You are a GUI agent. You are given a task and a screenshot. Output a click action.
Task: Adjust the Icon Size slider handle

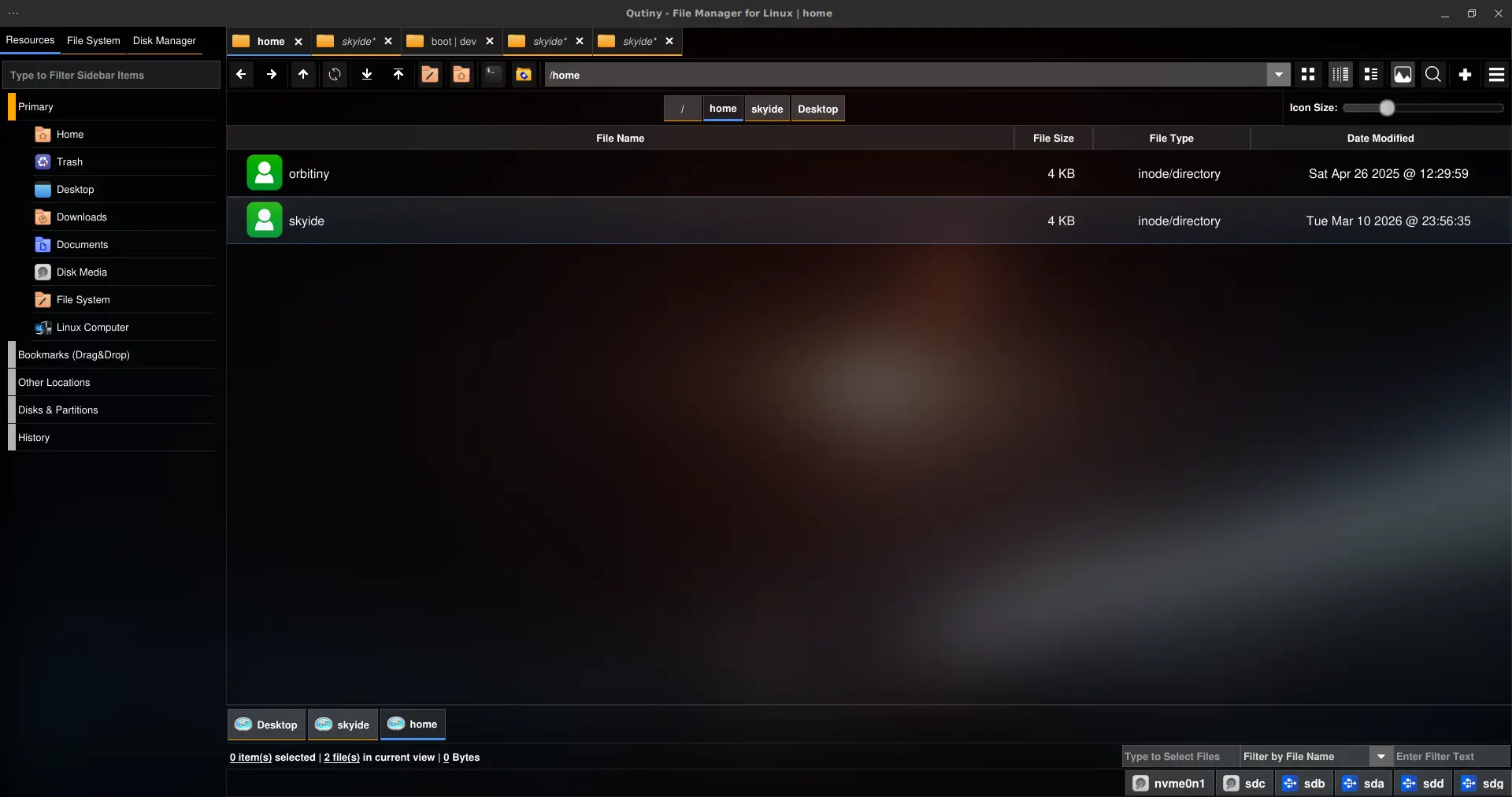[x=1387, y=108]
